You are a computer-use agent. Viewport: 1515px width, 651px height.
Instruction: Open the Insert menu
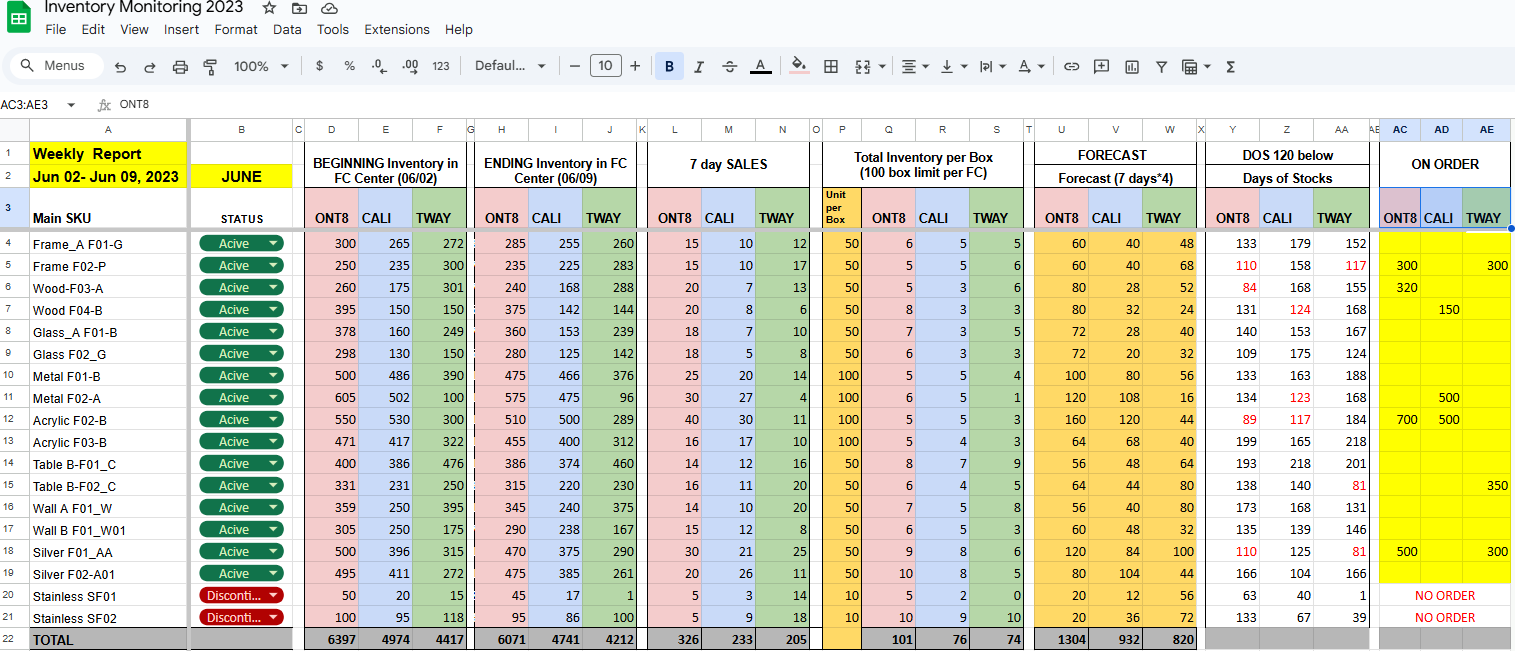click(182, 30)
